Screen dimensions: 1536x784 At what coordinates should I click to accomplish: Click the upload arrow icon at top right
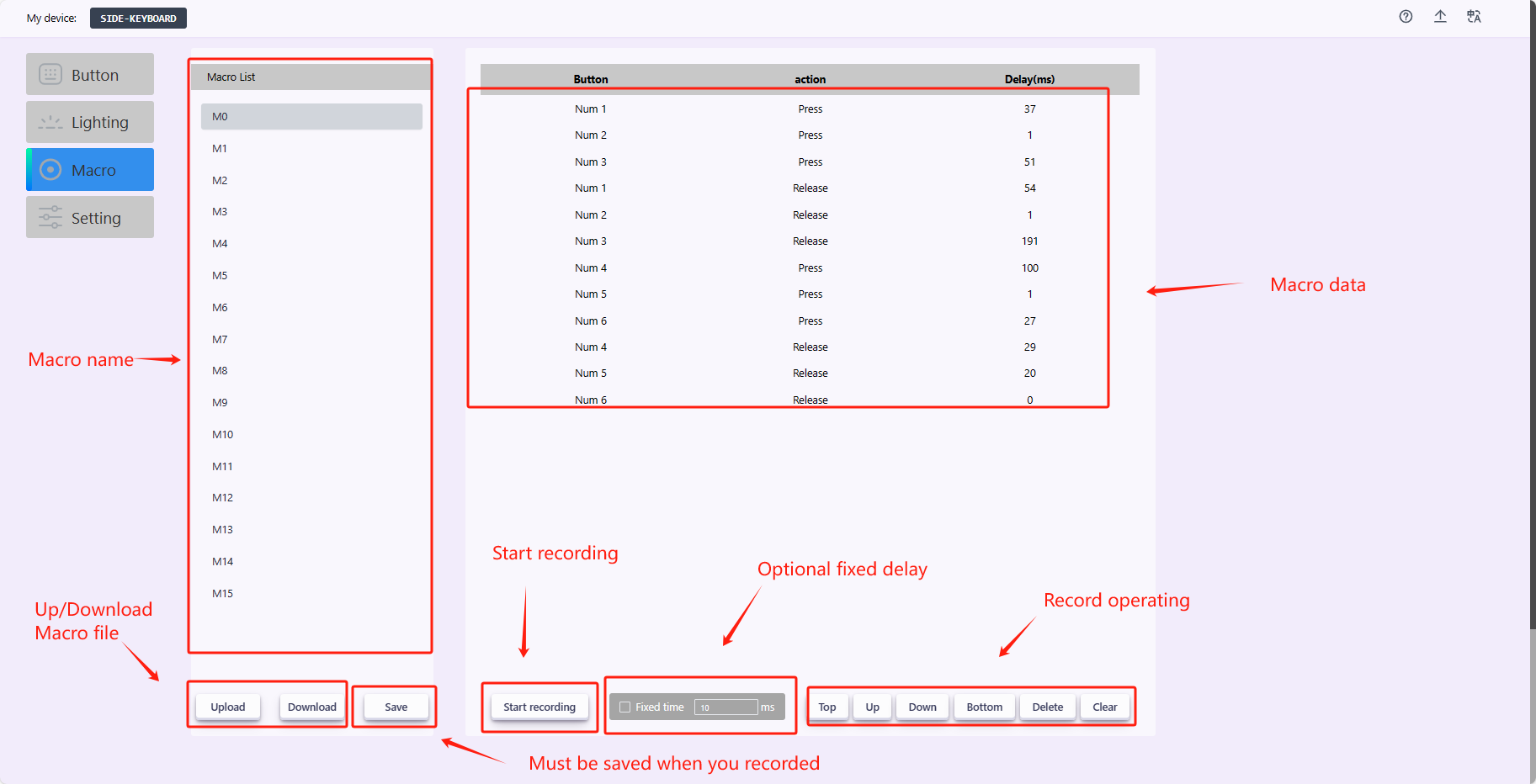click(x=1440, y=17)
